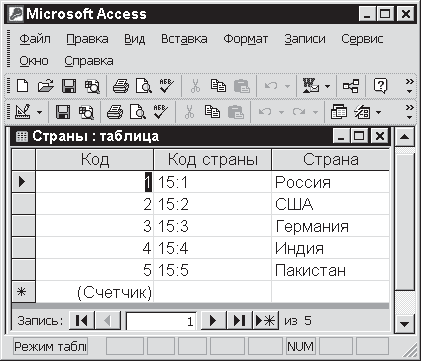Expand the New Object dropdown arrow

[378, 113]
